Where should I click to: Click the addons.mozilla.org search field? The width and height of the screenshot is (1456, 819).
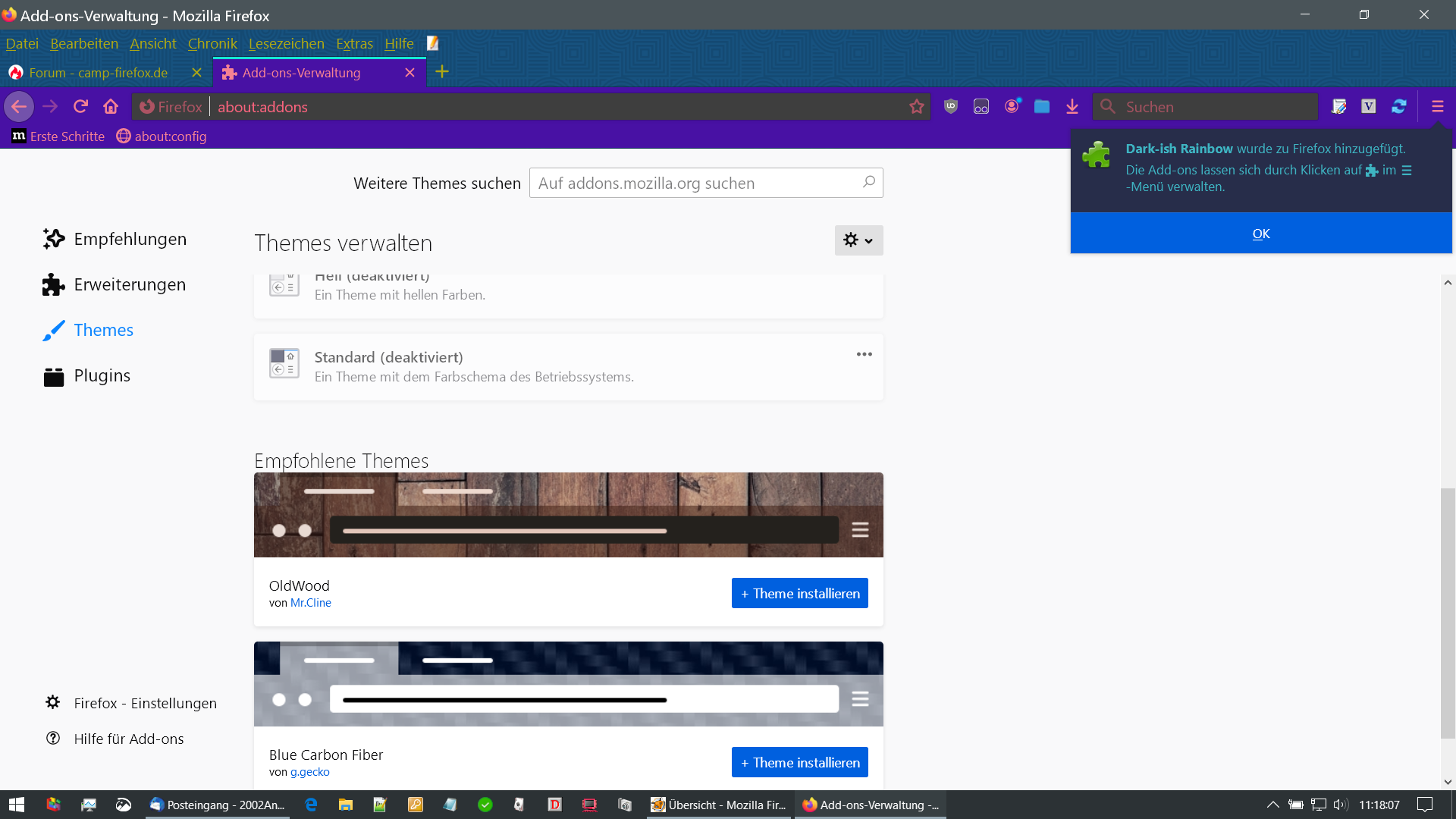click(696, 183)
